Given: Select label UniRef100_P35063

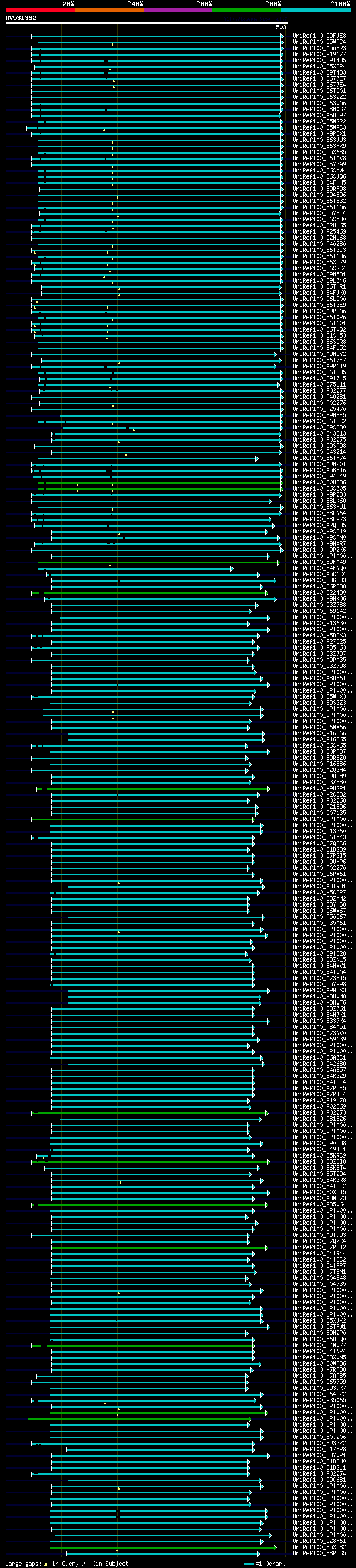Looking at the screenshot, I should pos(319,647).
